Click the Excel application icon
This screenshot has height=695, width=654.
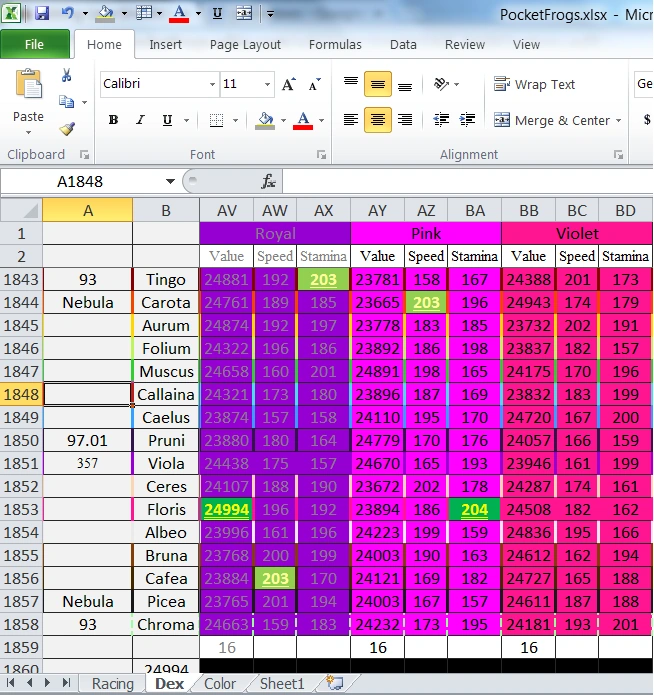coord(12,13)
